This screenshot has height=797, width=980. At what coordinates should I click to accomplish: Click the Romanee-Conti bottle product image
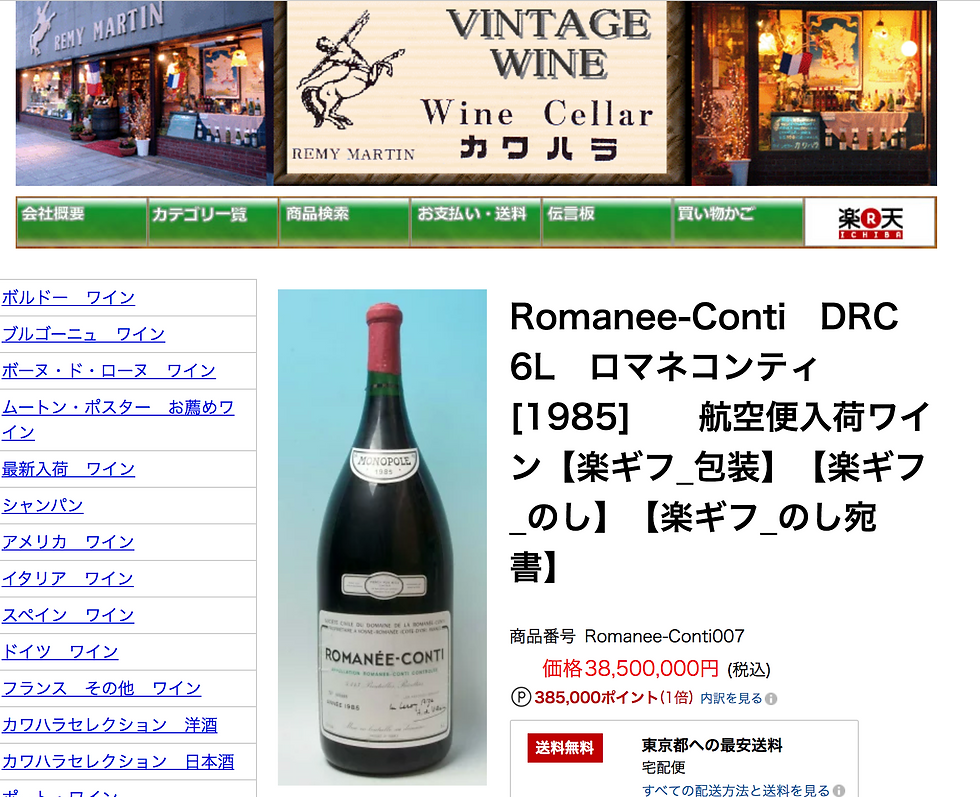tap(382, 537)
